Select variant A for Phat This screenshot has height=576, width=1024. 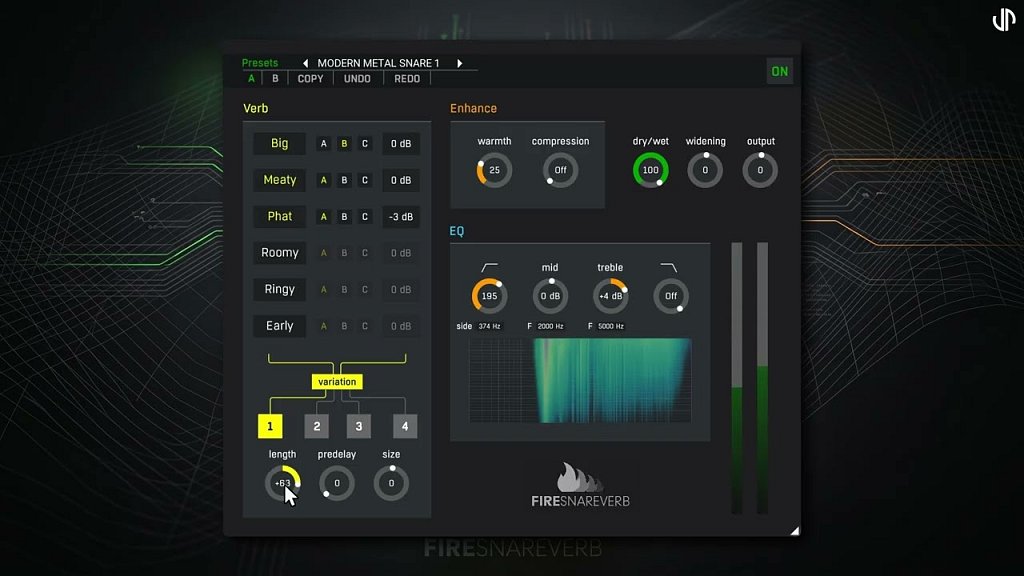click(x=323, y=217)
